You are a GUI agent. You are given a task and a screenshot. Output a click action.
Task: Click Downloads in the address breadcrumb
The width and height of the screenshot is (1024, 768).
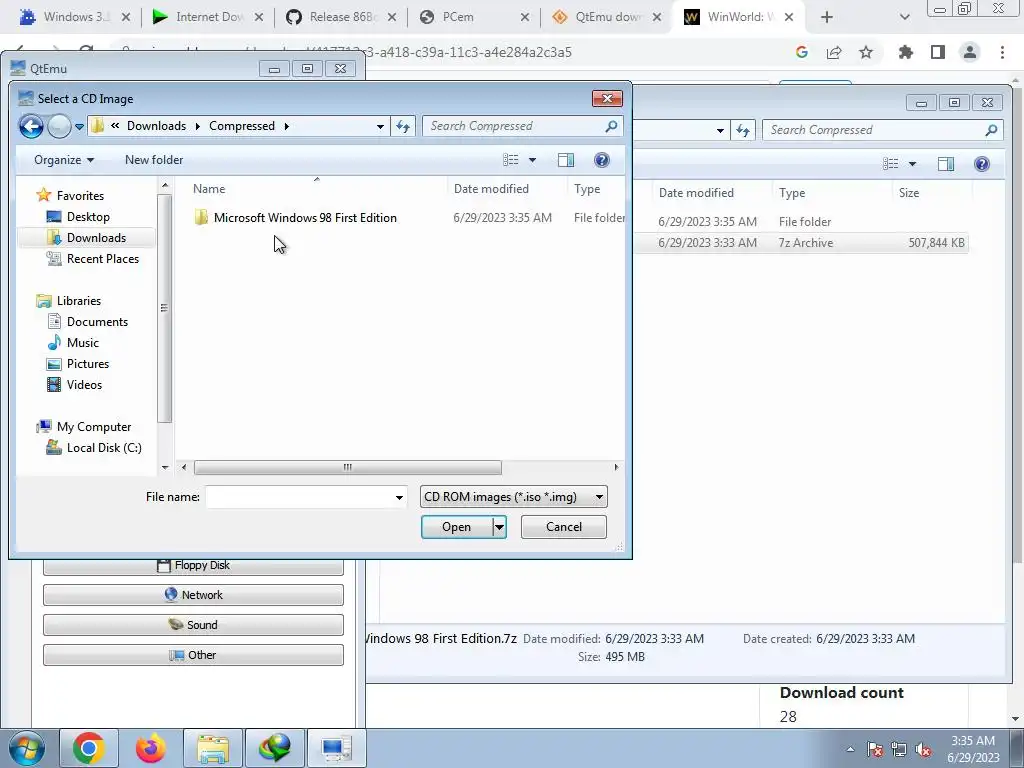coord(156,126)
